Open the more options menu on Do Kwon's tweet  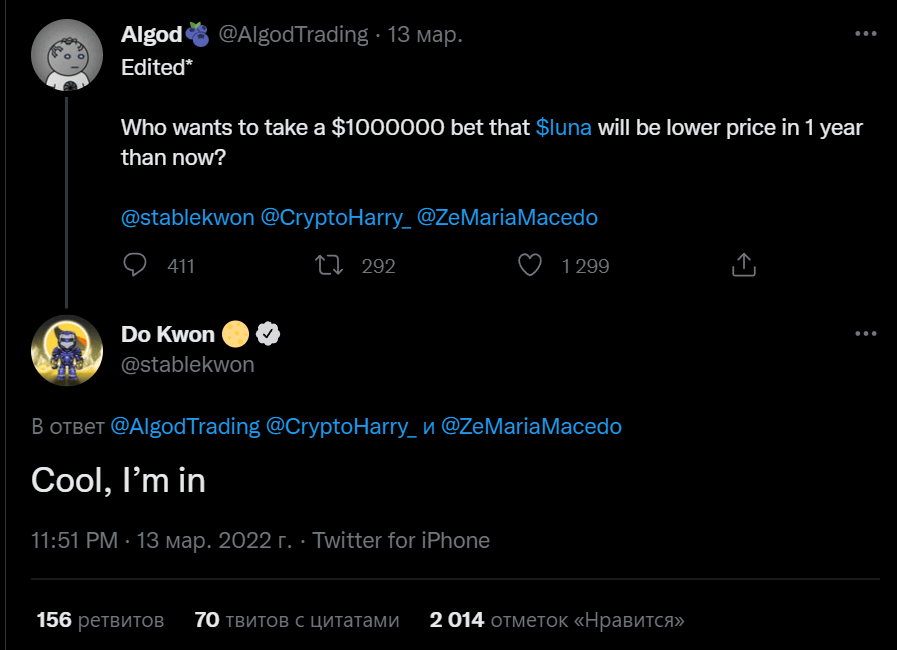pyautogui.click(x=864, y=333)
